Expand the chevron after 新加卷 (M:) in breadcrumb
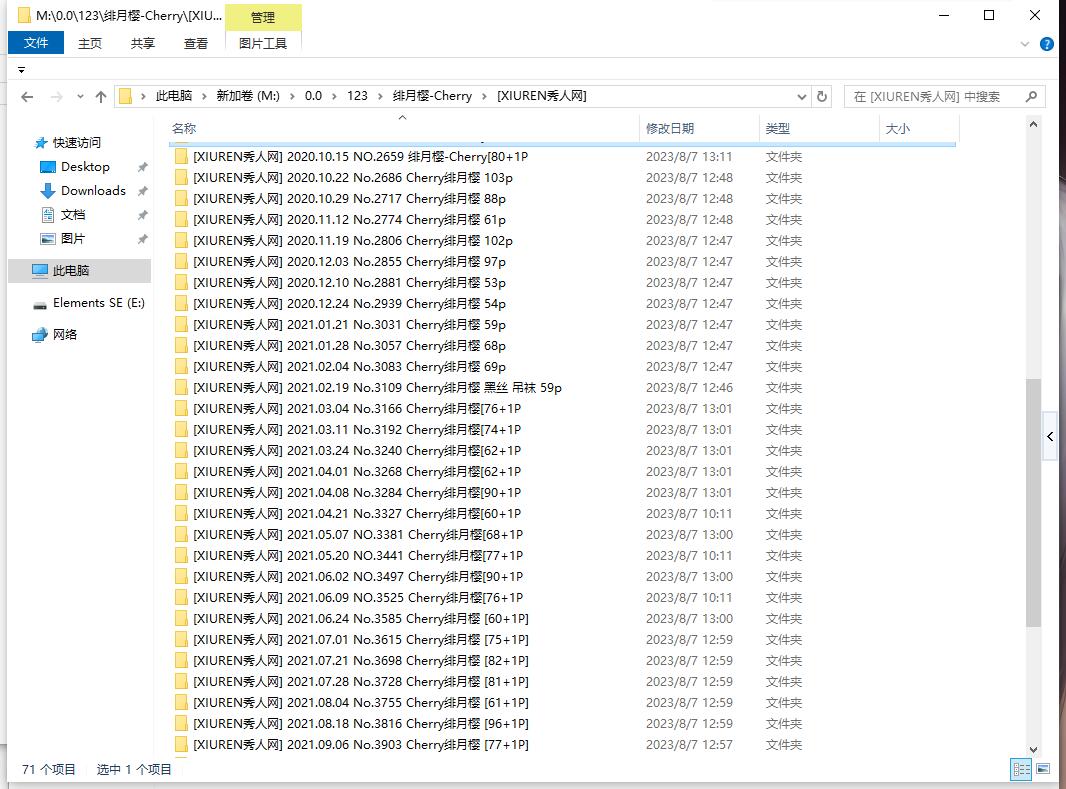 pos(292,97)
